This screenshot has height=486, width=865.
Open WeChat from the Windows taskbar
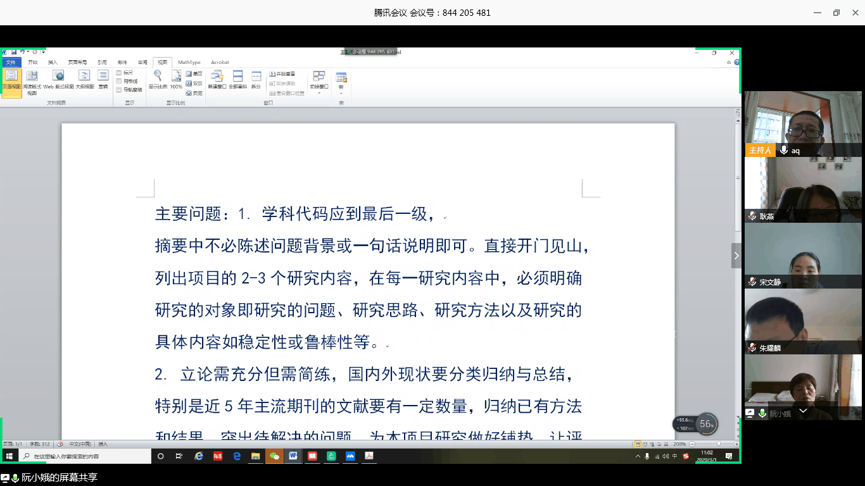pyautogui.click(x=274, y=456)
